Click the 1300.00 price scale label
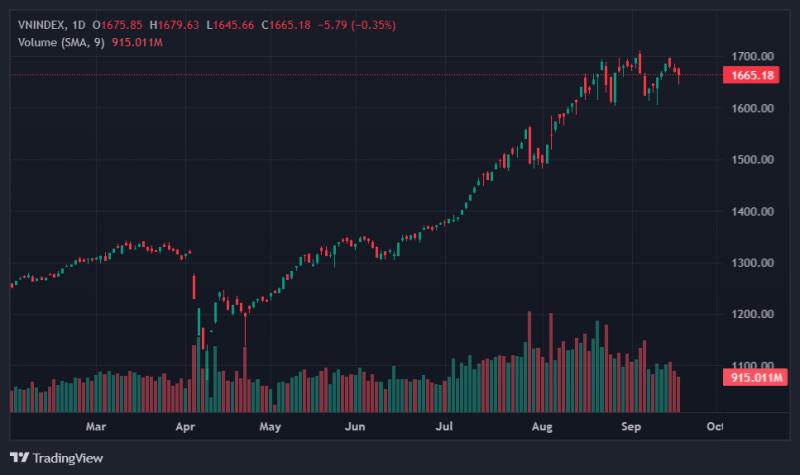Image resolution: width=800 pixels, height=475 pixels. click(753, 263)
